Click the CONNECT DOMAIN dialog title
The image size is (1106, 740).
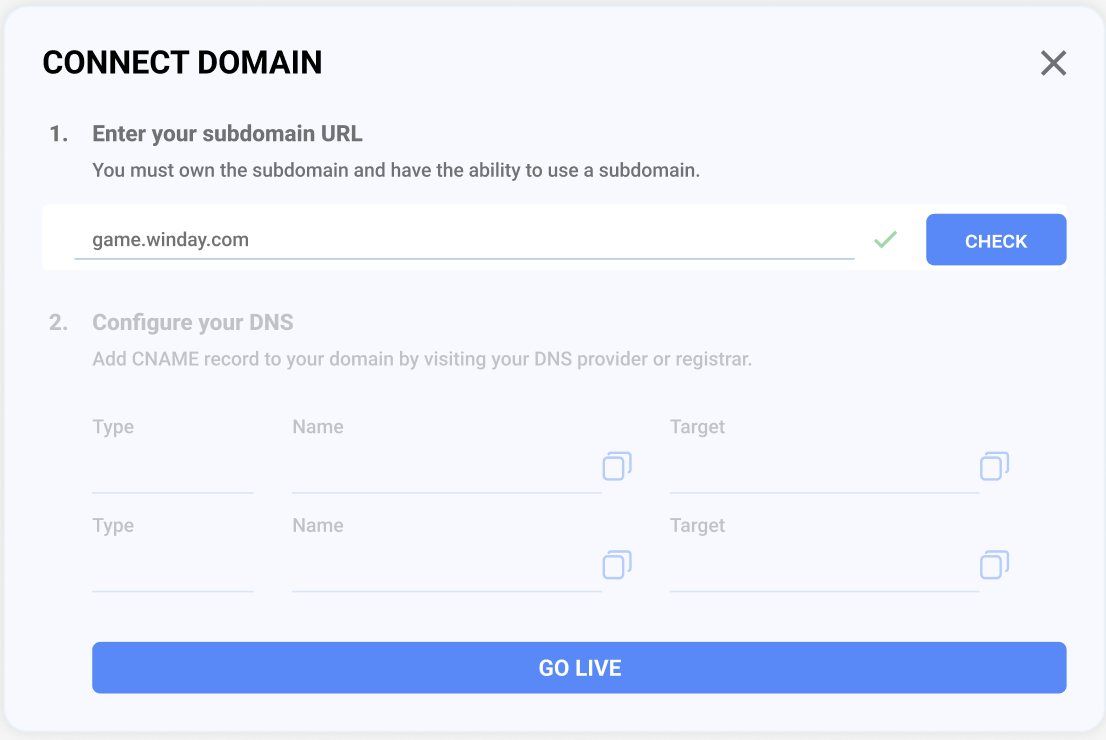click(x=182, y=62)
